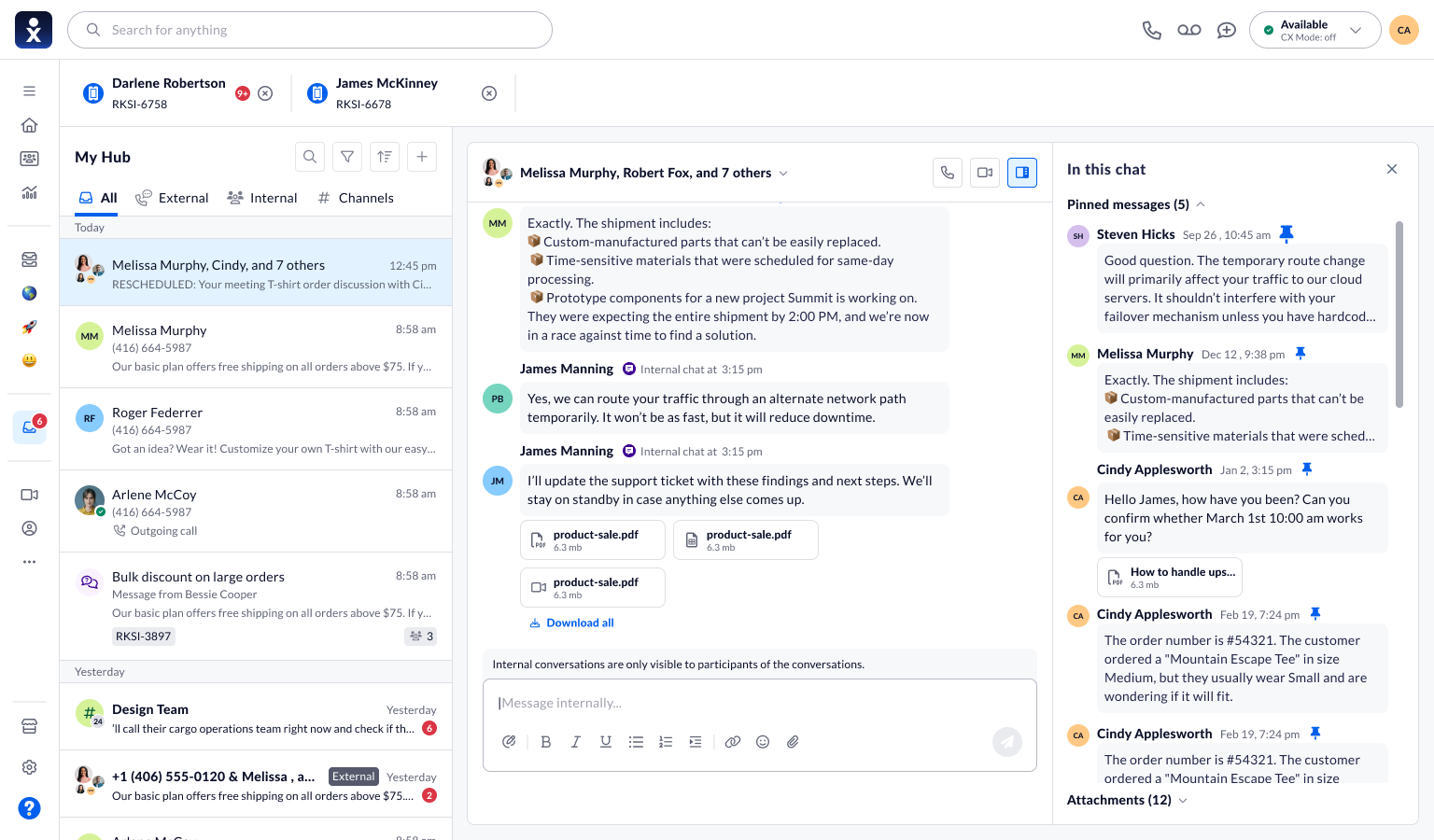Open contacts icon in left sidebar

[x=30, y=528]
